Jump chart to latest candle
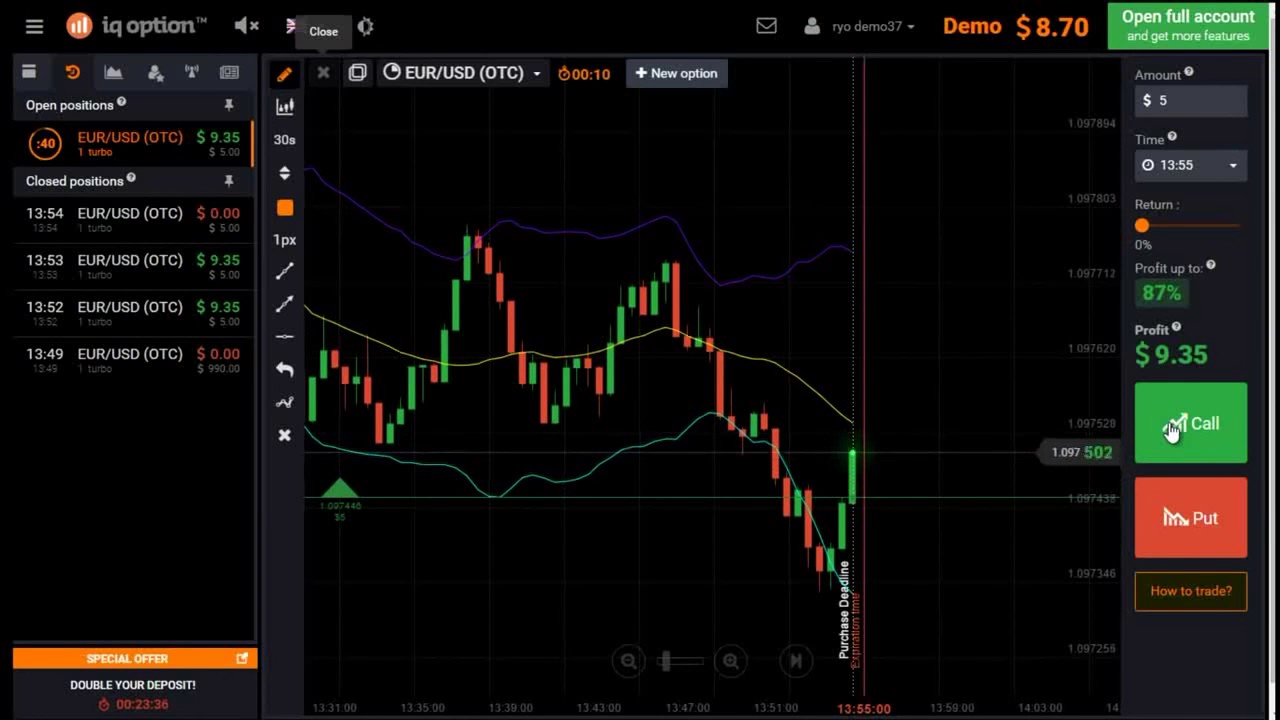The width and height of the screenshot is (1280, 720). point(796,661)
